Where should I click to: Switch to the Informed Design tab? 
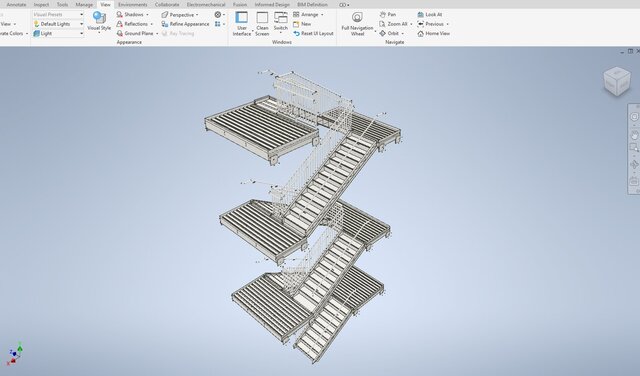tap(272, 5)
